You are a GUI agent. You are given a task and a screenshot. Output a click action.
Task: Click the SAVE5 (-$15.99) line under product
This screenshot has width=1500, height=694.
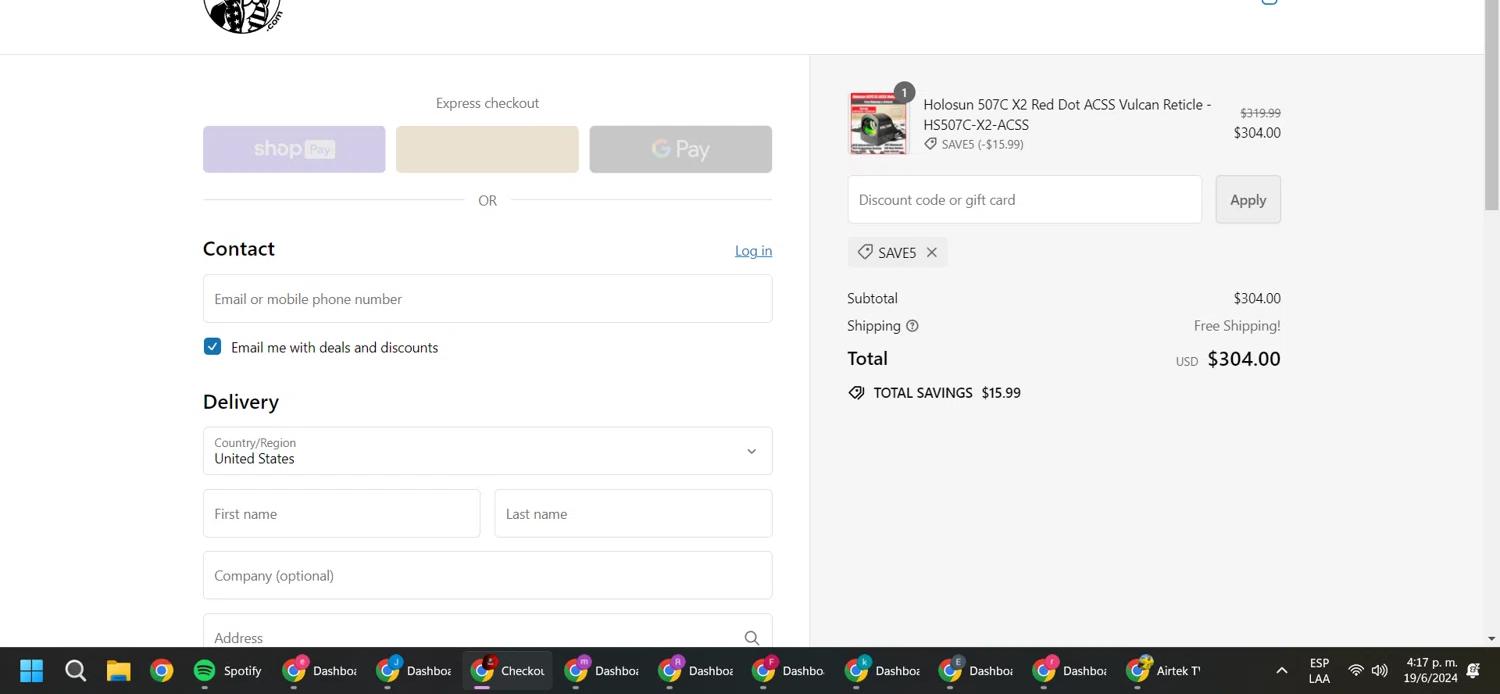pos(973,144)
